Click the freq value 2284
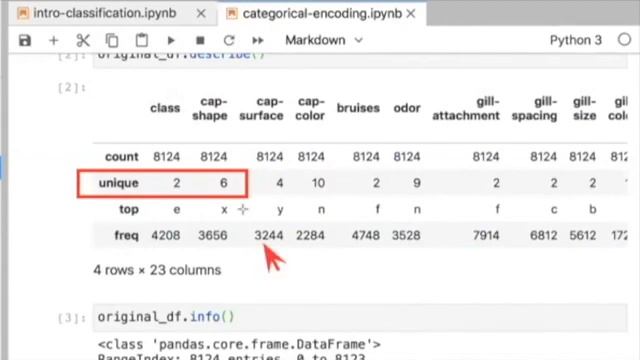640x360 pixels. (310, 236)
